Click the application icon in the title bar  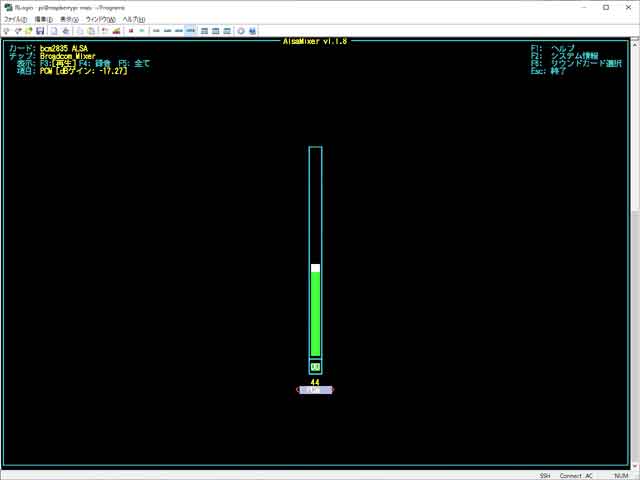pos(7,7)
